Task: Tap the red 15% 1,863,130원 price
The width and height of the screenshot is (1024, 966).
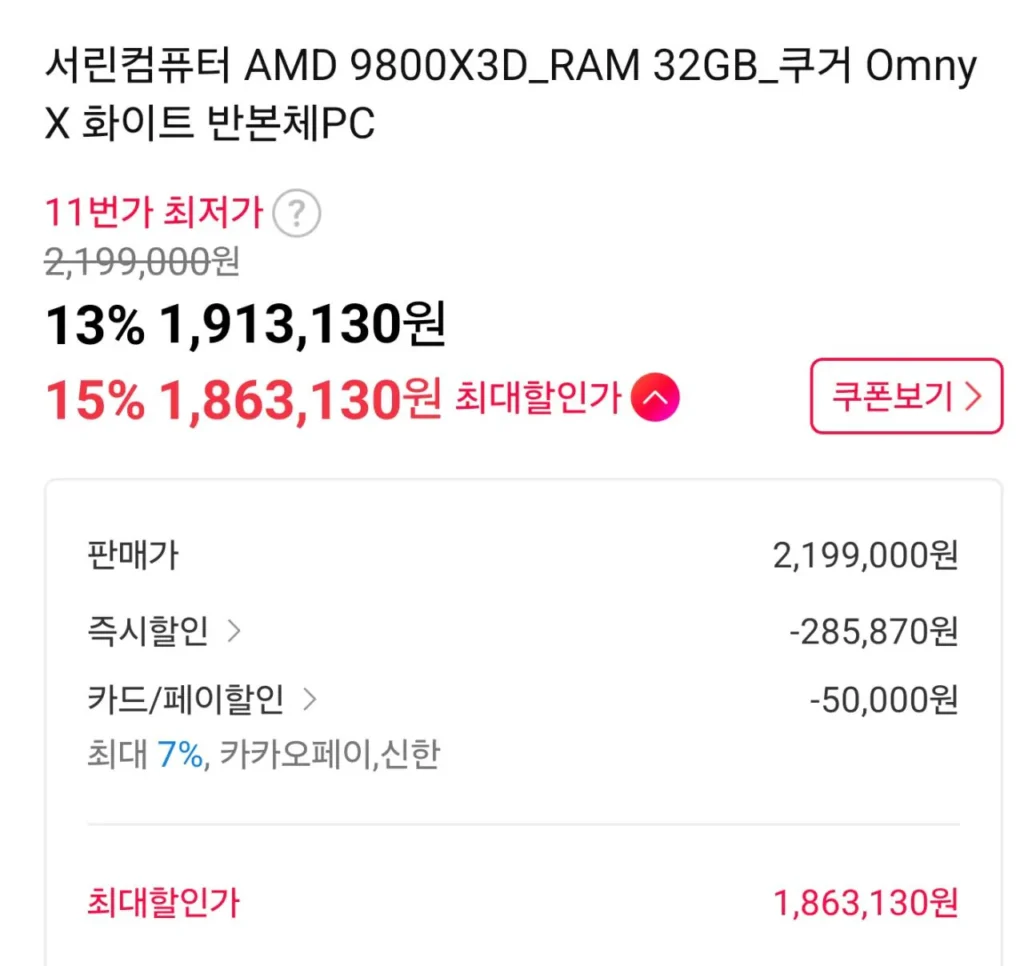Action: 243,400
